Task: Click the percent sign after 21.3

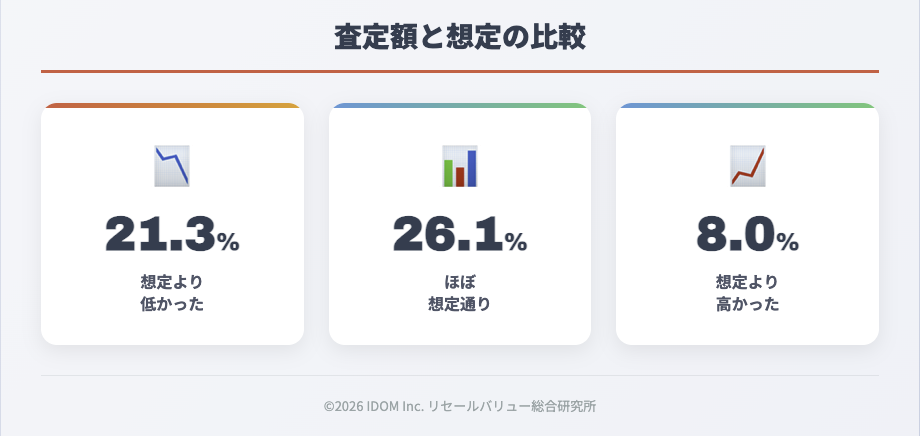Action: click(x=228, y=241)
